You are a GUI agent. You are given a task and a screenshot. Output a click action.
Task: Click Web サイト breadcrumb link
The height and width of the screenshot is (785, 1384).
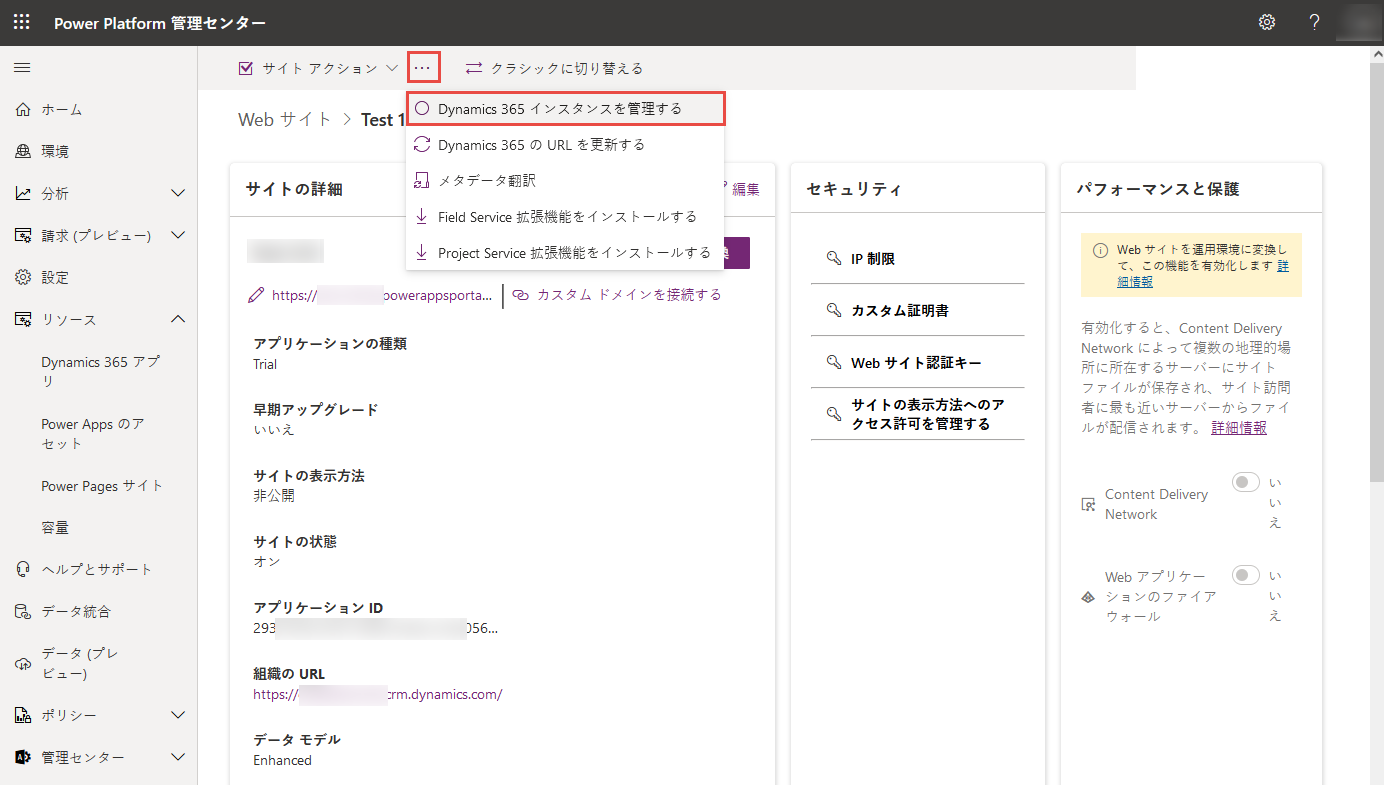285,119
